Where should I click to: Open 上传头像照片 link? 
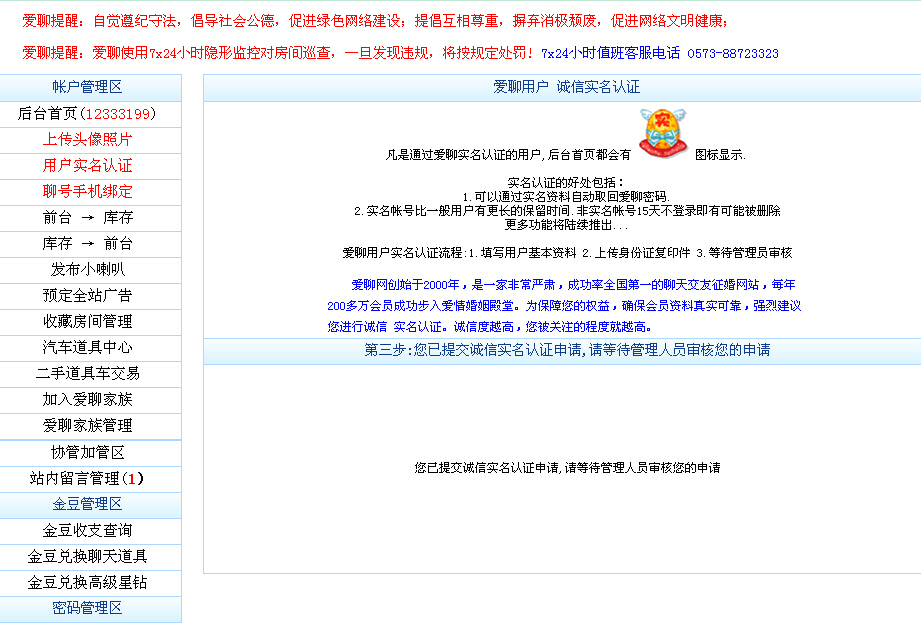[87, 140]
